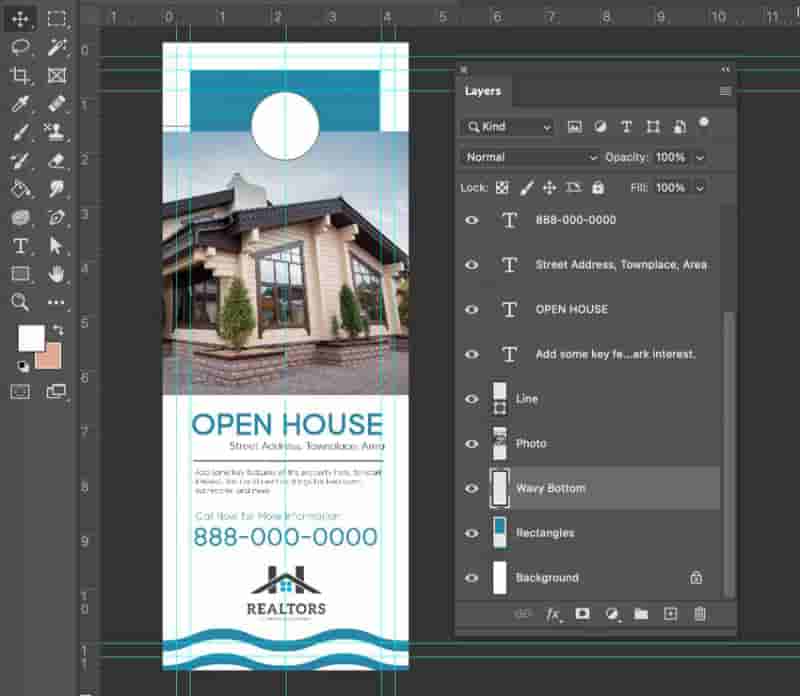The image size is (800, 696).
Task: Select the Horizontal Type tool
Action: (x=20, y=246)
